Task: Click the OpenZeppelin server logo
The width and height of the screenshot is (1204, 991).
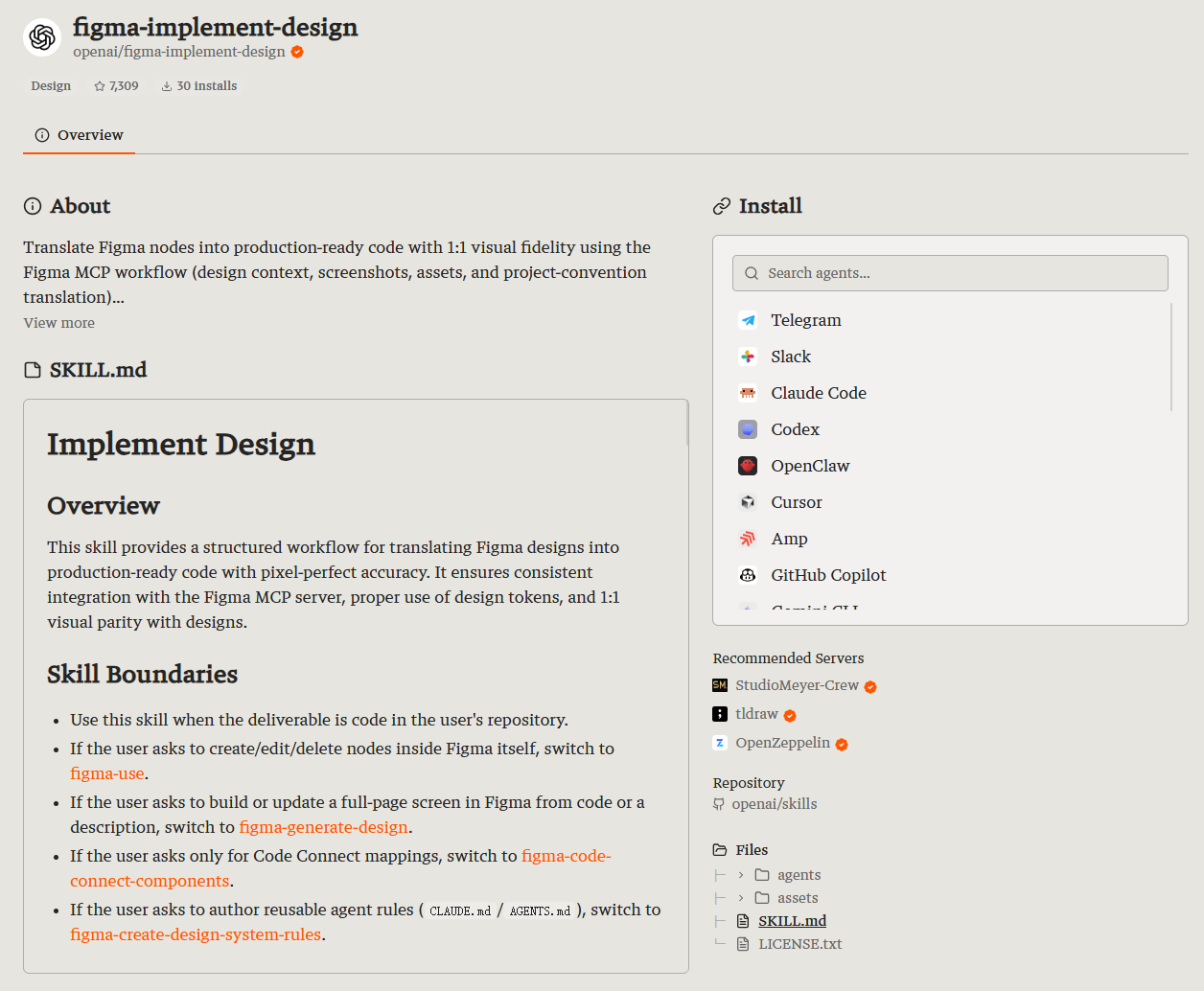Action: 720,743
